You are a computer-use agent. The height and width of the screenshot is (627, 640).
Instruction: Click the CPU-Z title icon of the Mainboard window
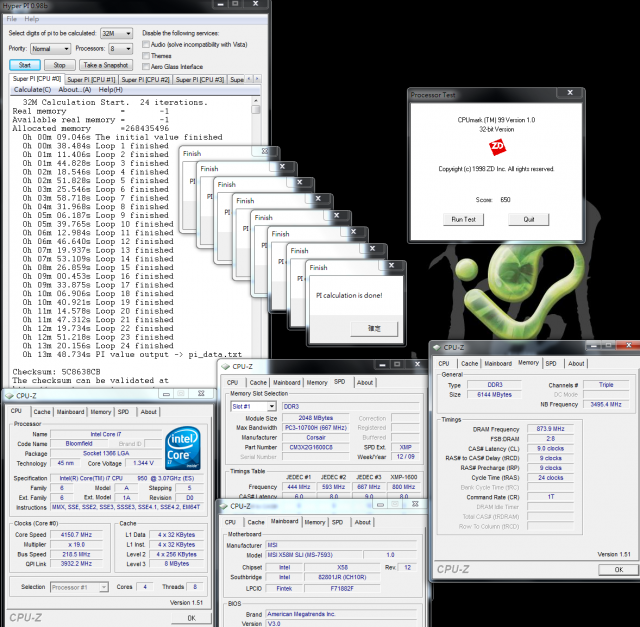tap(223, 506)
